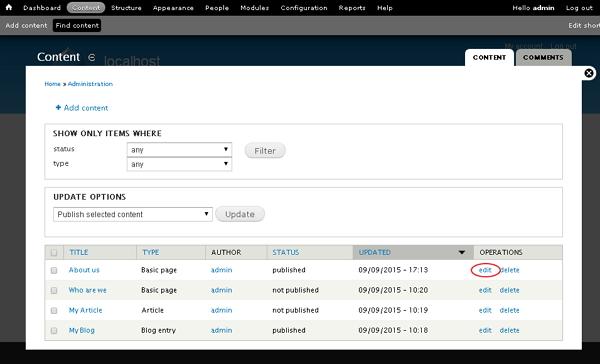Open the author admin link for My Blog
Viewport: 600px width, 364px height.
pyautogui.click(x=222, y=330)
